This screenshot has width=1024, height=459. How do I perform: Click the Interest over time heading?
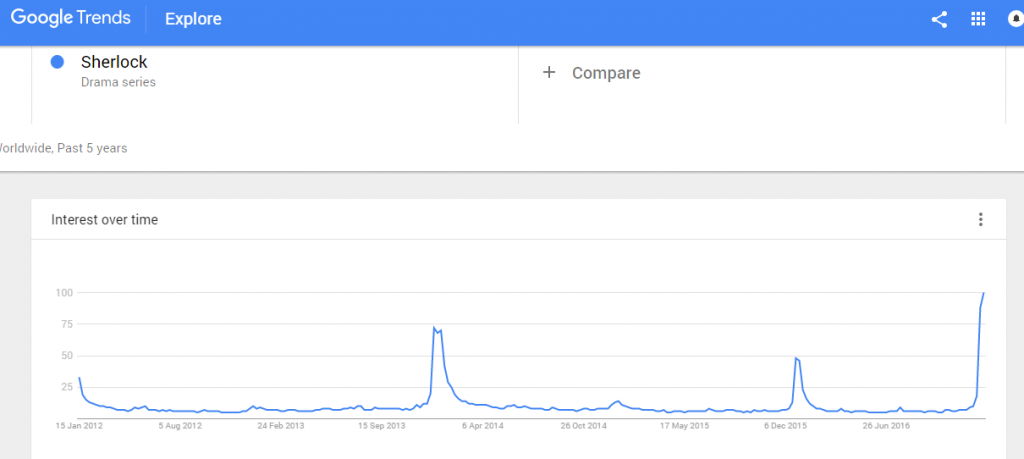tap(104, 220)
